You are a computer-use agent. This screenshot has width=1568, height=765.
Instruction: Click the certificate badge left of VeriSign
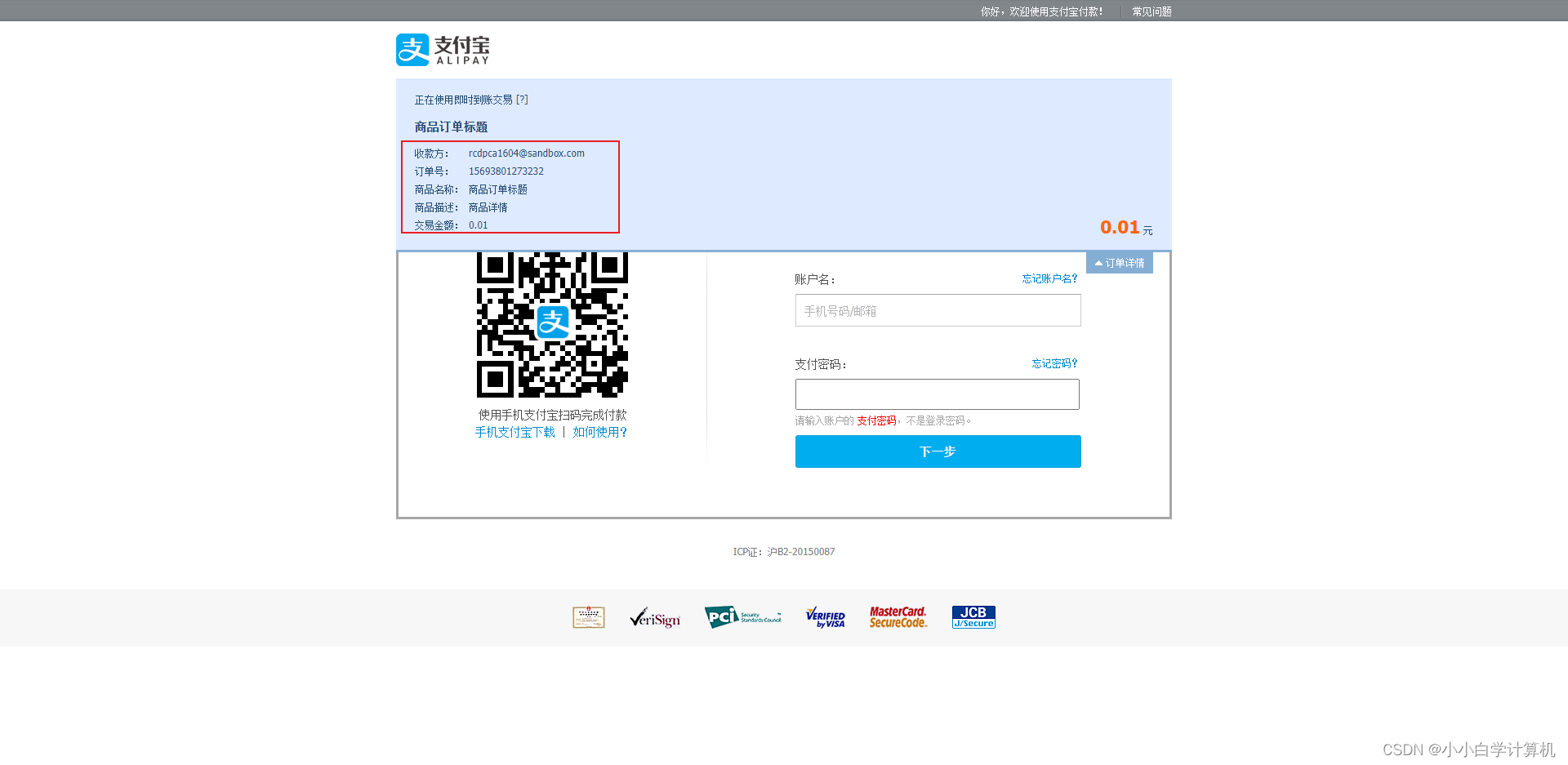589,617
